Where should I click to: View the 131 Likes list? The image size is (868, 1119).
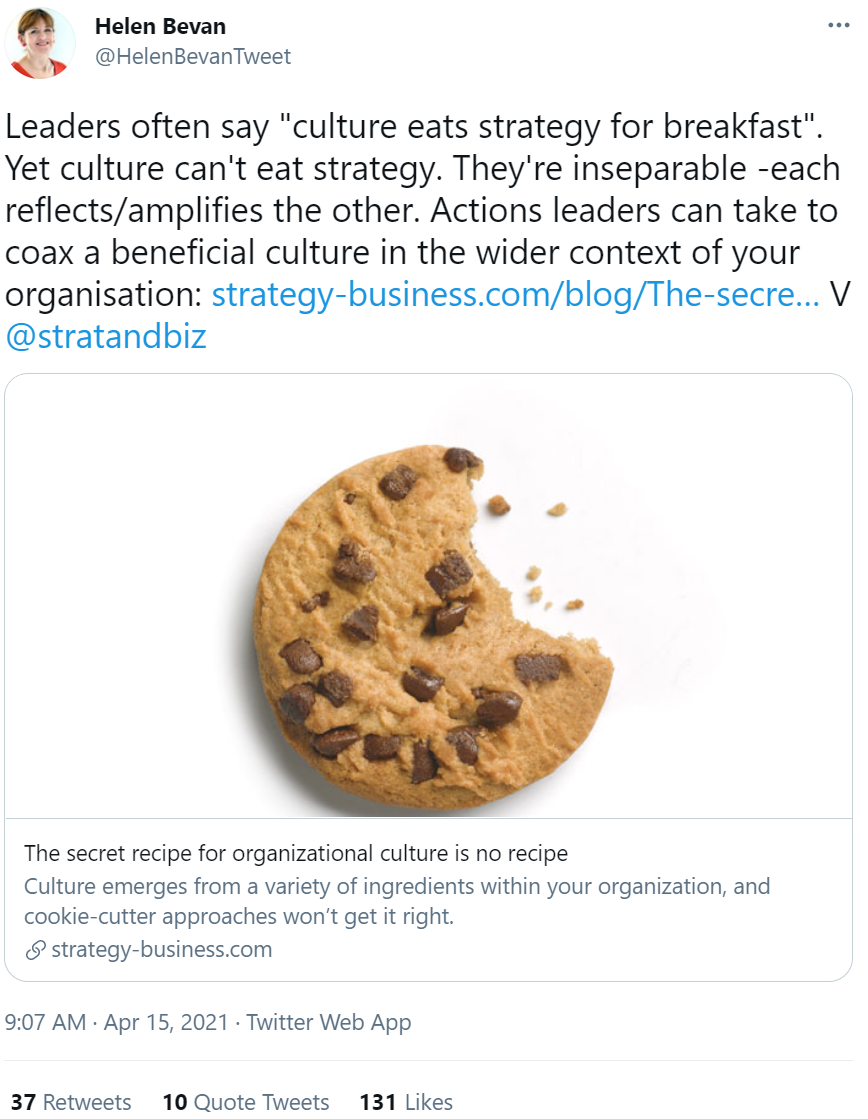click(406, 1102)
